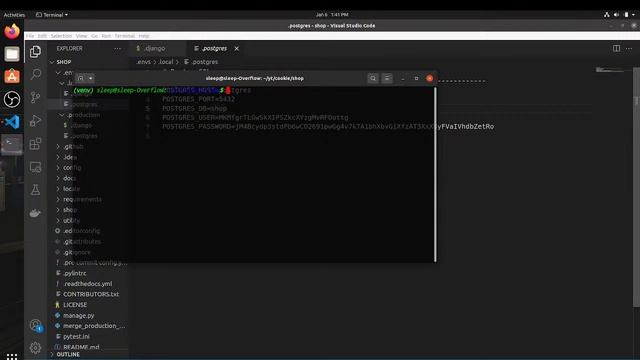Open Testing flask view in activity bar
The height and width of the screenshot is (360, 640).
pyautogui.click(x=36, y=190)
